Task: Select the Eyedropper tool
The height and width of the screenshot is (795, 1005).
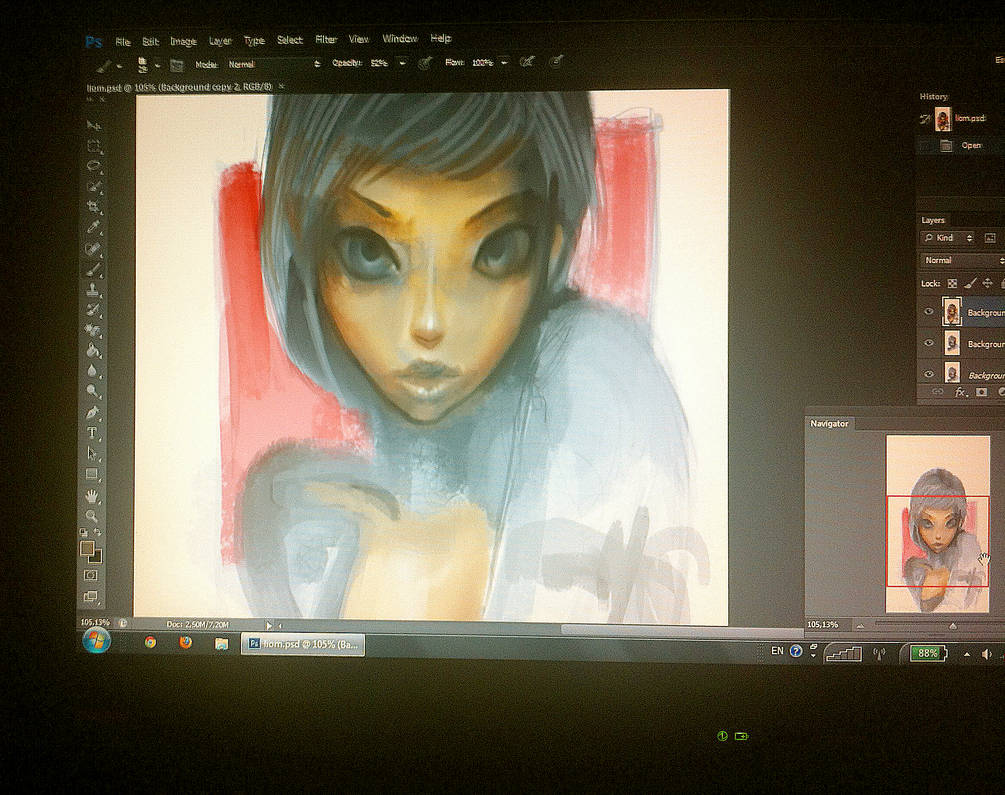Action: tap(94, 228)
